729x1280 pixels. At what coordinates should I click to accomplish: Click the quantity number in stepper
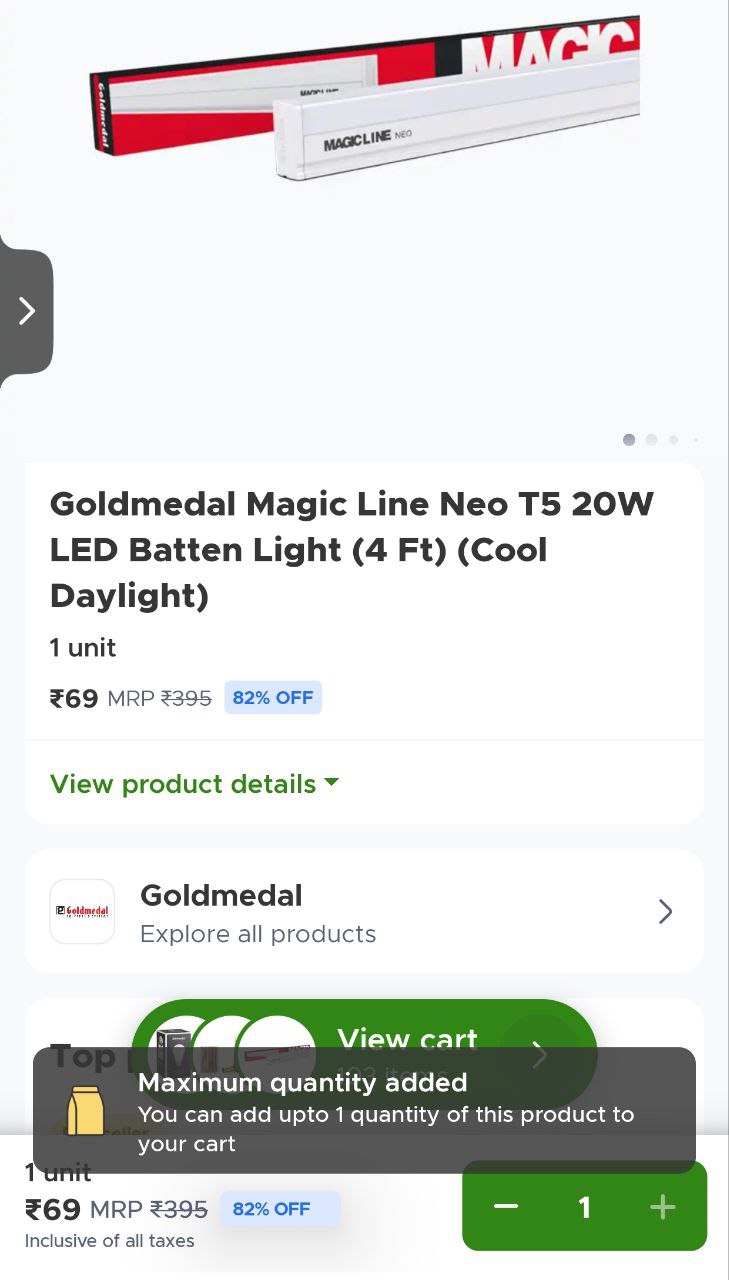pos(584,1206)
